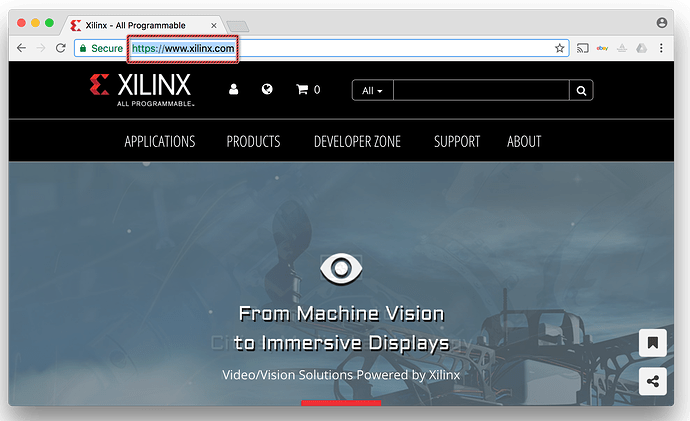This screenshot has width=690, height=421.
Task: Reload the page
Action: click(x=61, y=48)
